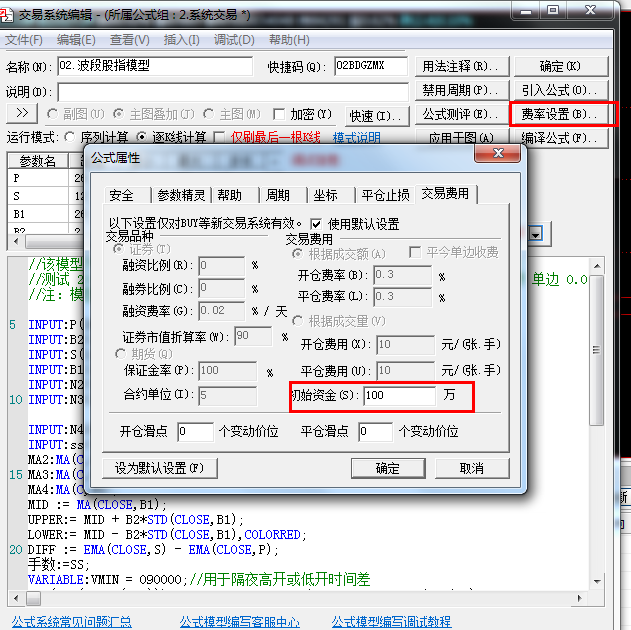This screenshot has height=630, width=631.
Task: Close the 公式属性 dialog with X
Action: pos(498,153)
